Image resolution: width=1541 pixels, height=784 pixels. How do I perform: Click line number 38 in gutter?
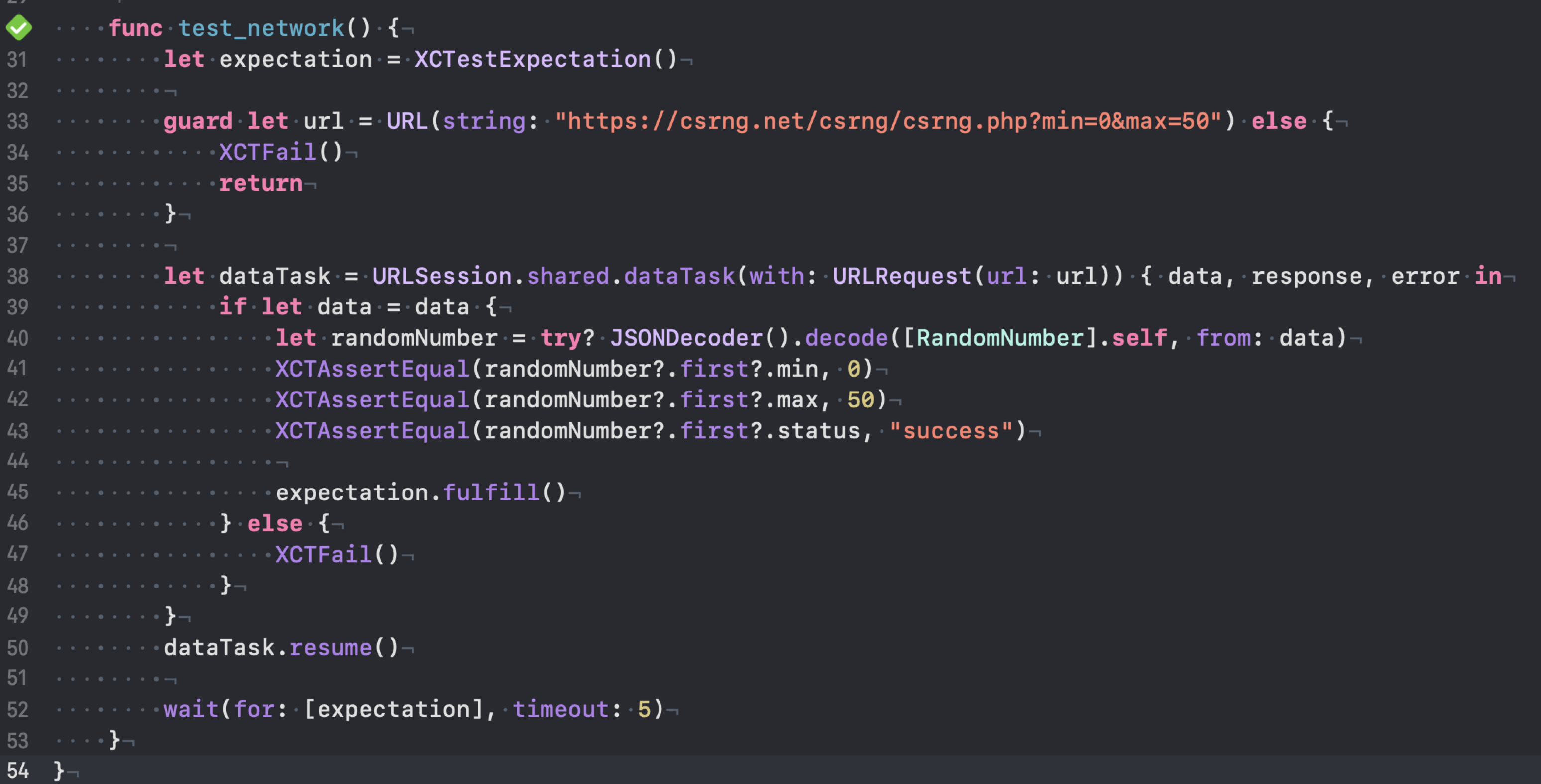pyautogui.click(x=17, y=276)
